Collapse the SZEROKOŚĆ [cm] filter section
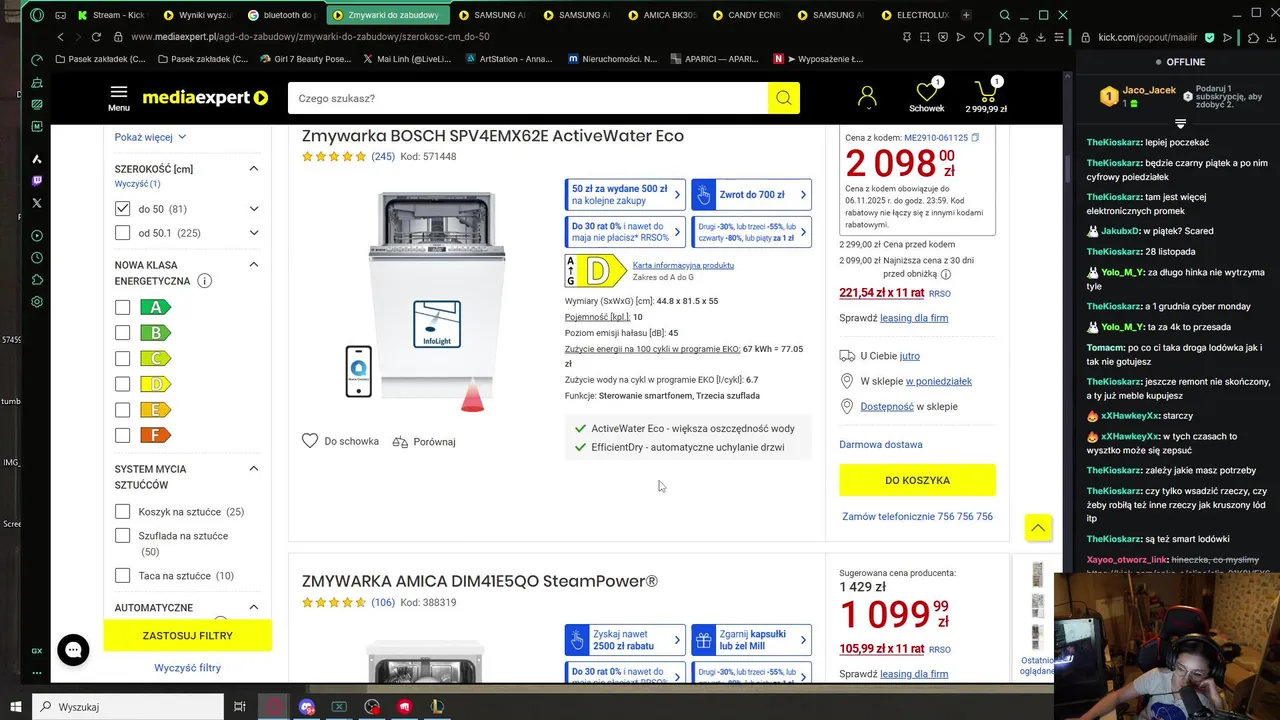The width and height of the screenshot is (1280, 720). [x=254, y=168]
